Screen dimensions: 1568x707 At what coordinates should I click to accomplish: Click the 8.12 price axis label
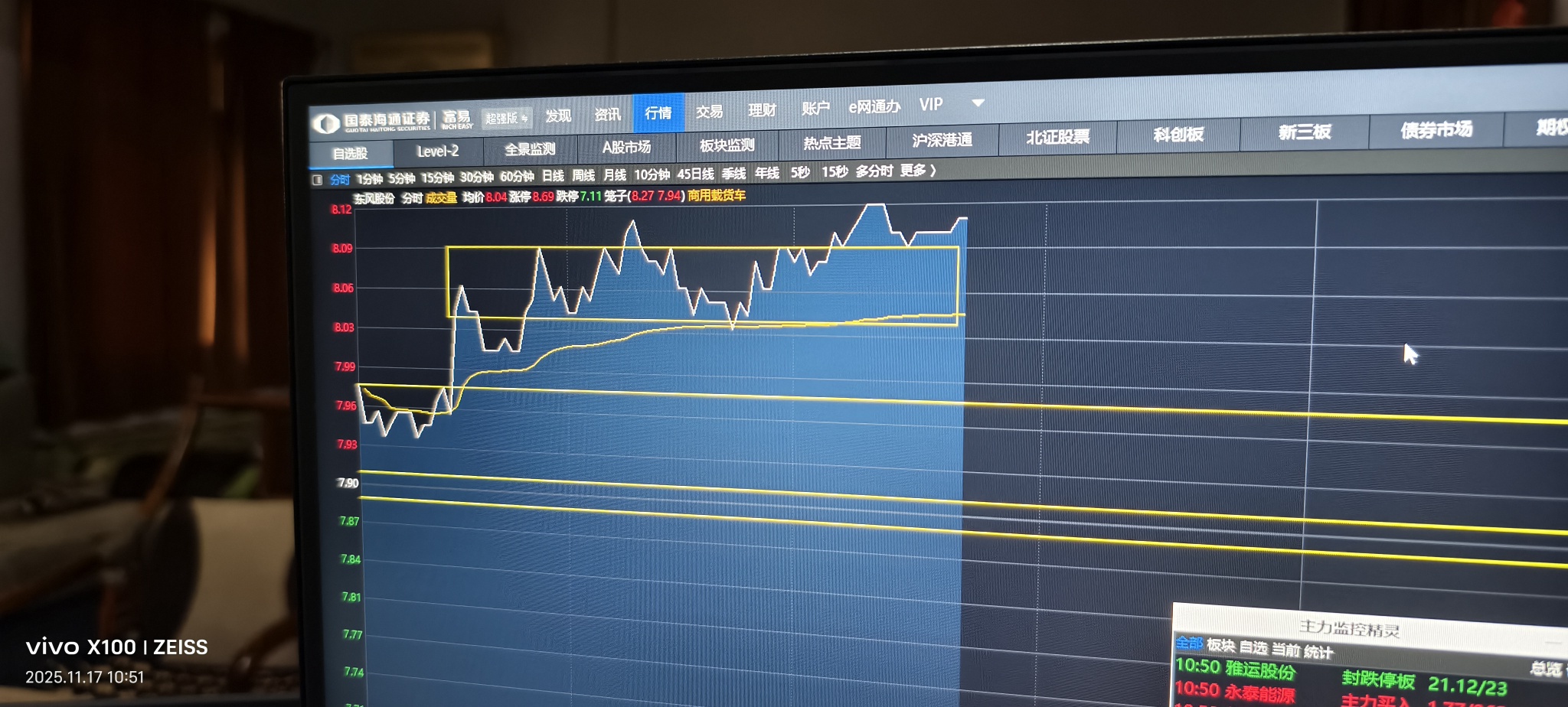pyautogui.click(x=341, y=209)
